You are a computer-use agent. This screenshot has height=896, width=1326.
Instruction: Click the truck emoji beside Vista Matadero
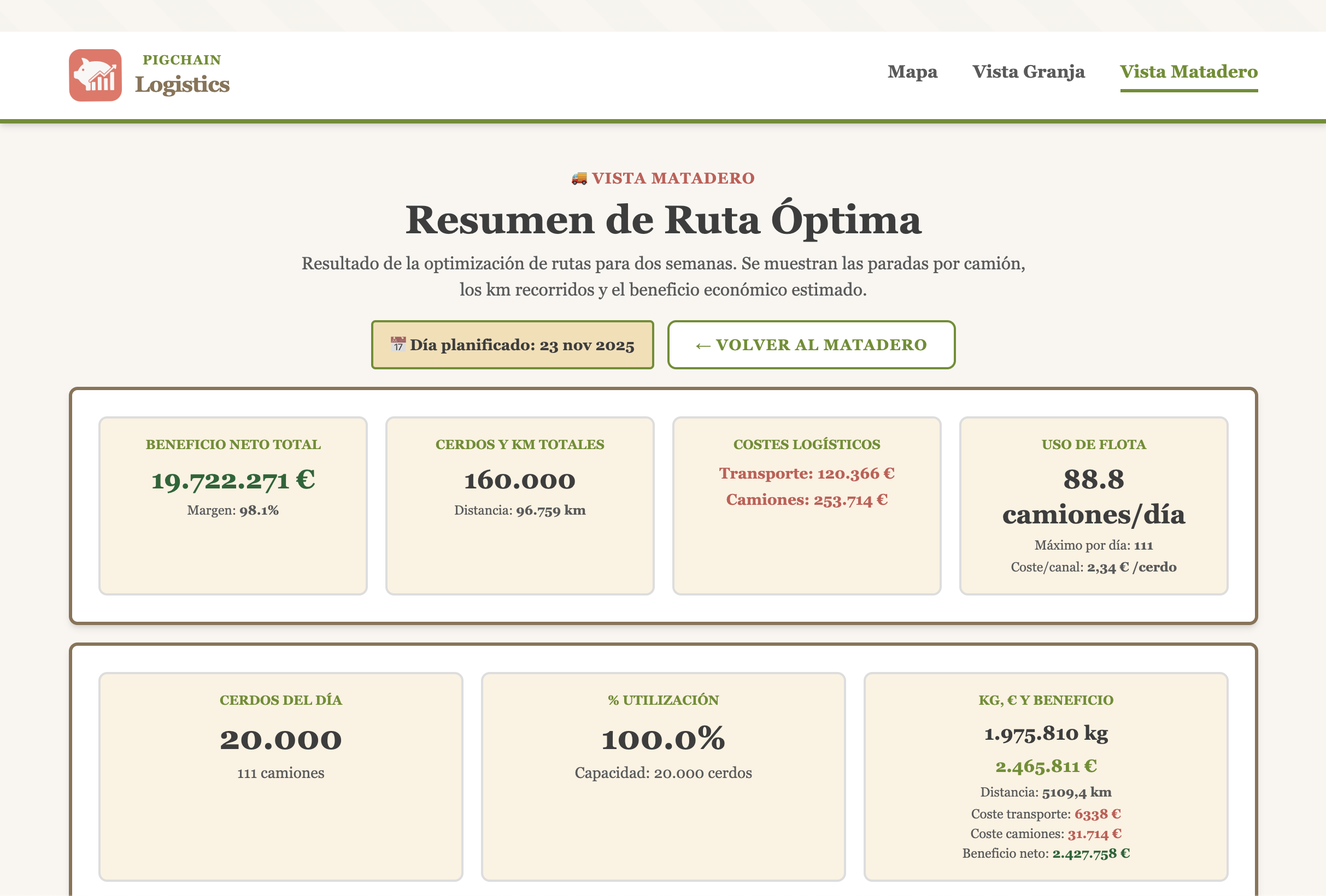[x=579, y=179]
